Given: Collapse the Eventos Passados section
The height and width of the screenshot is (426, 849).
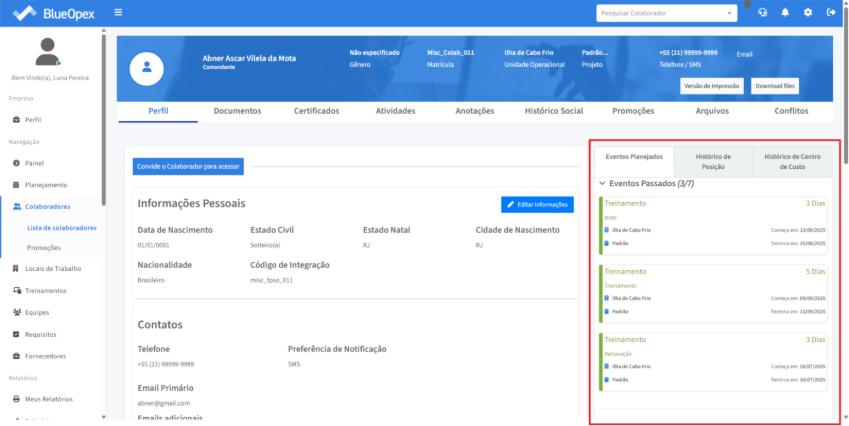Looking at the screenshot, I should click(602, 183).
